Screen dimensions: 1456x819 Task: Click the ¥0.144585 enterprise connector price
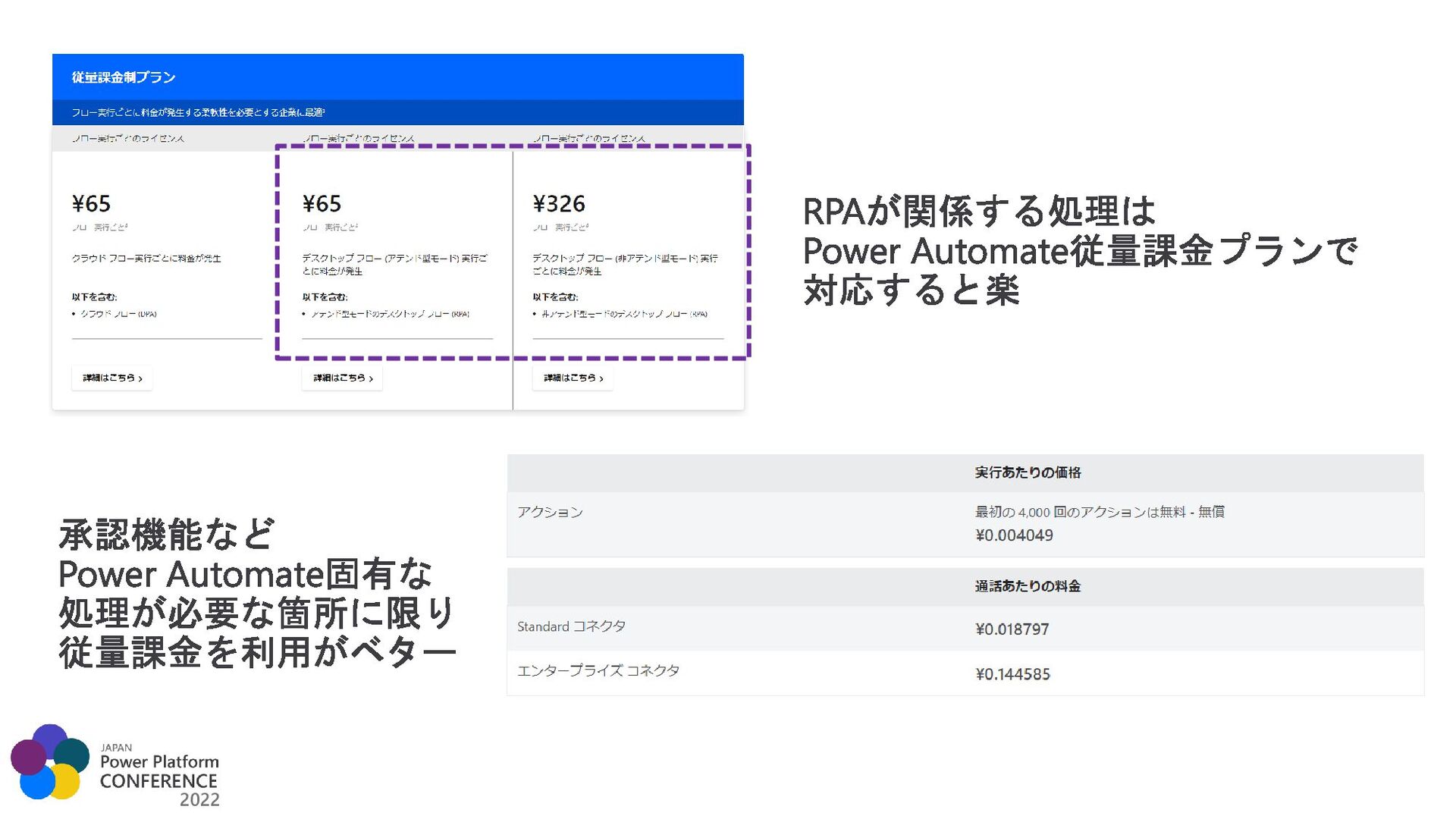click(1012, 674)
